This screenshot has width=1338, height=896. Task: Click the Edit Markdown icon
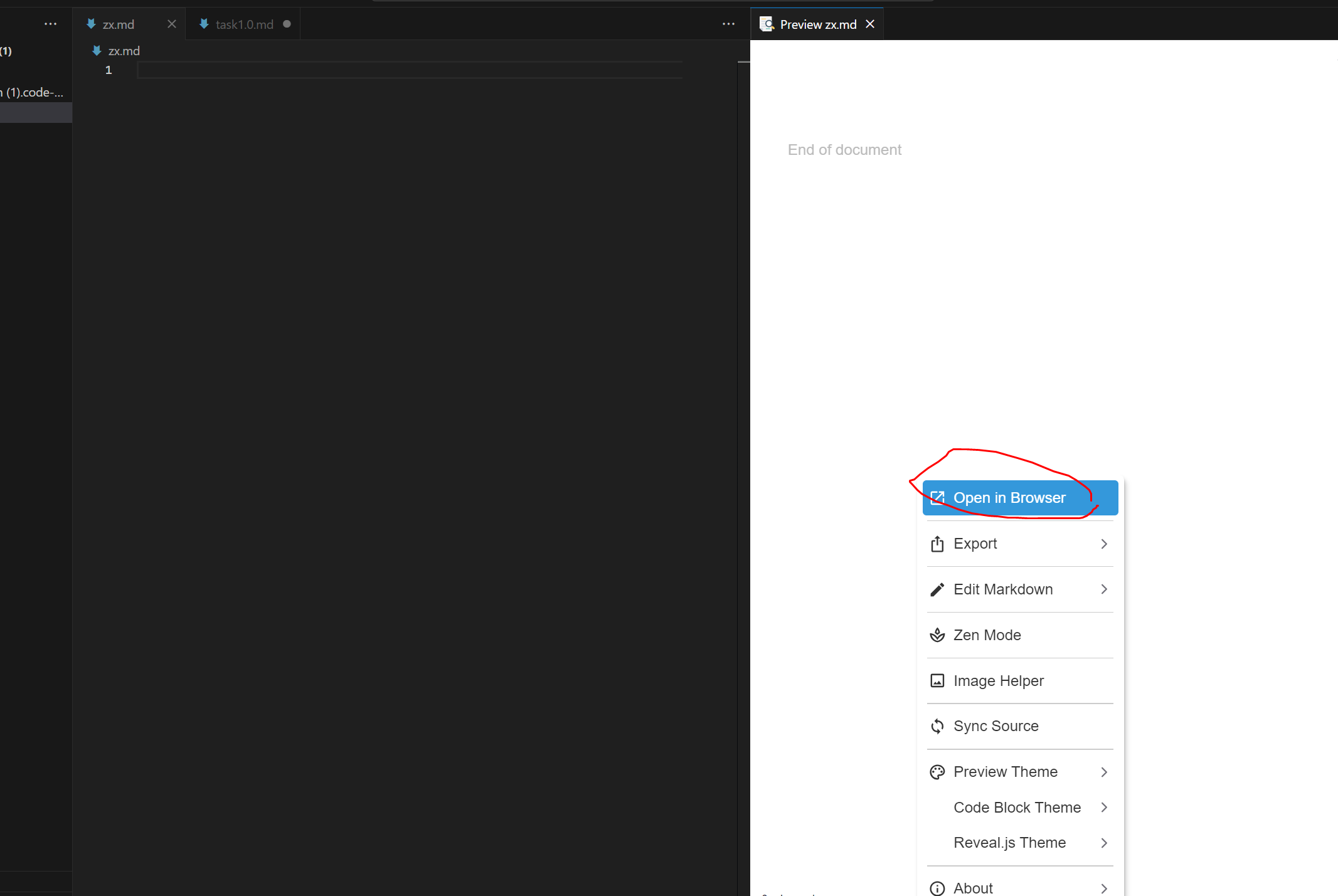tap(937, 589)
